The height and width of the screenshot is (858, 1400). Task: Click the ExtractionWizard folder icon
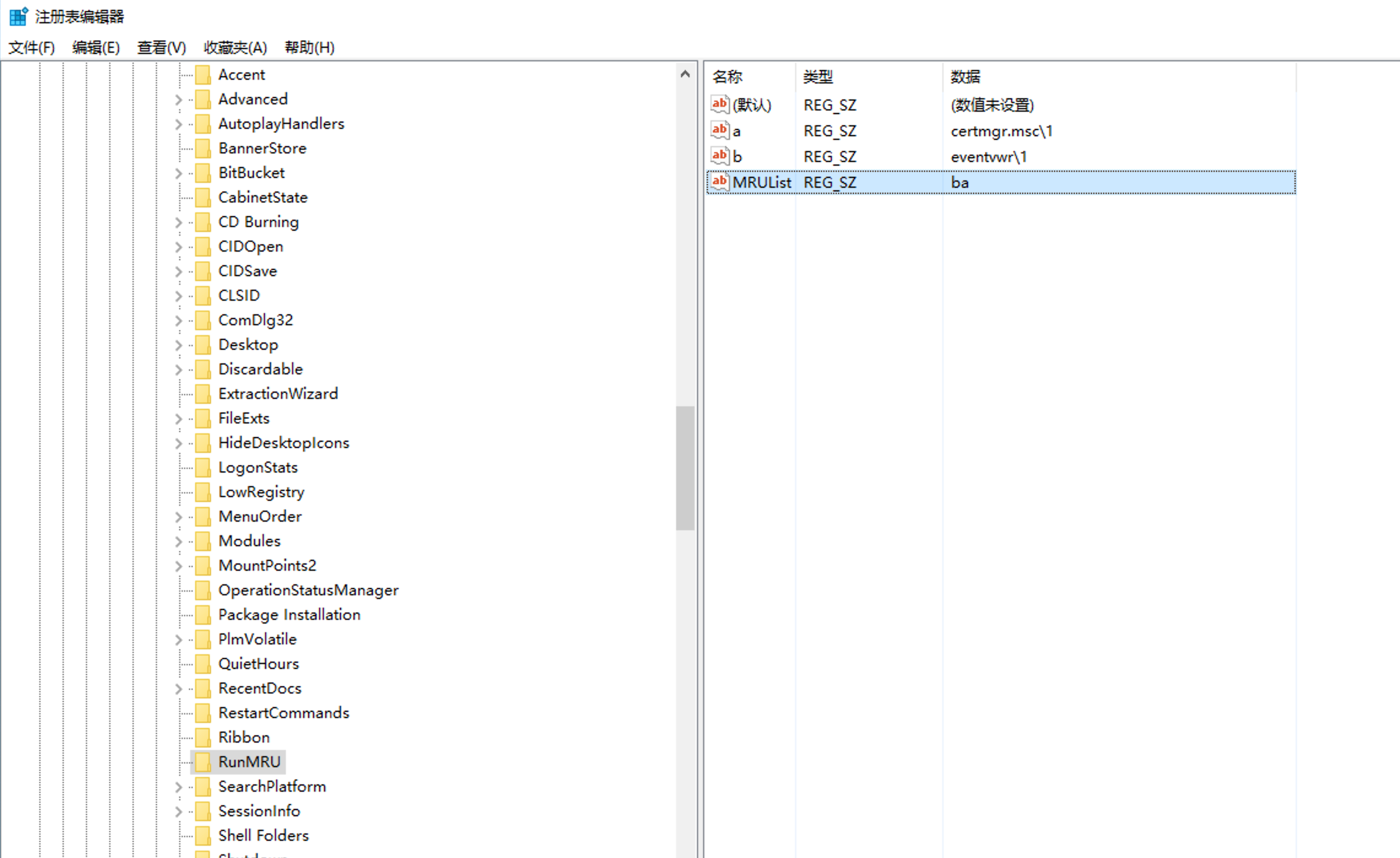pos(202,393)
